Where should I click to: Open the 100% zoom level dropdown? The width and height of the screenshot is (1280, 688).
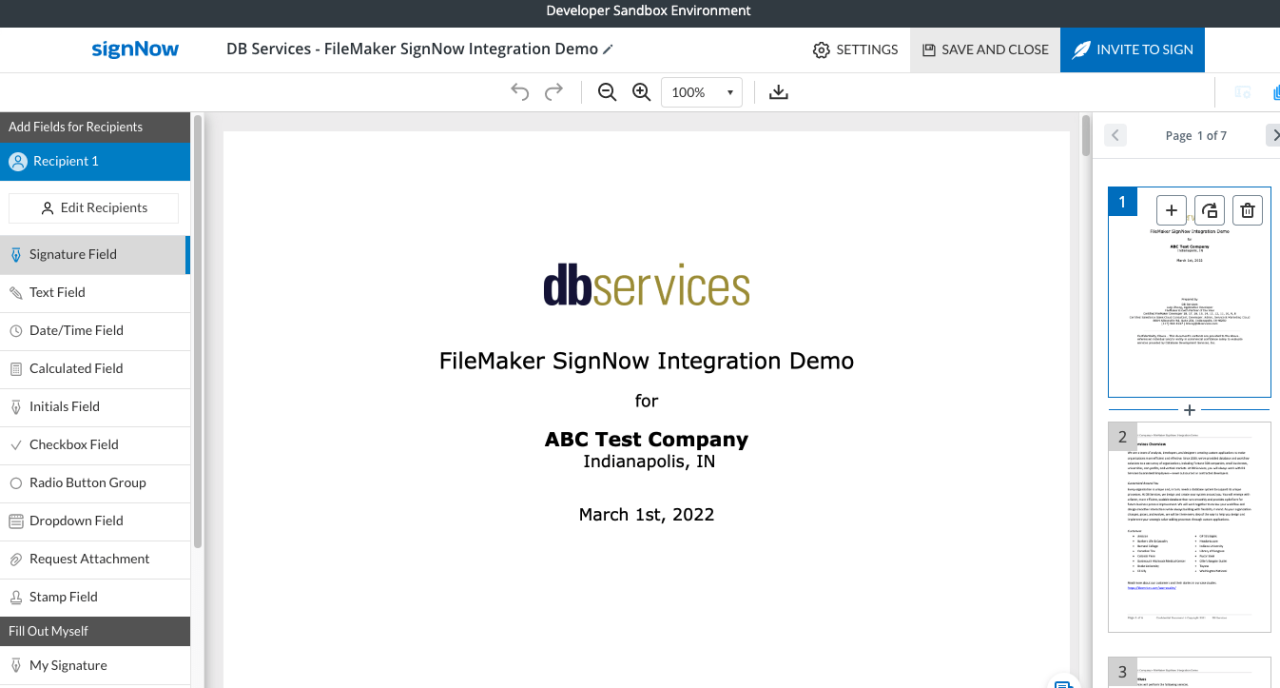[701, 92]
